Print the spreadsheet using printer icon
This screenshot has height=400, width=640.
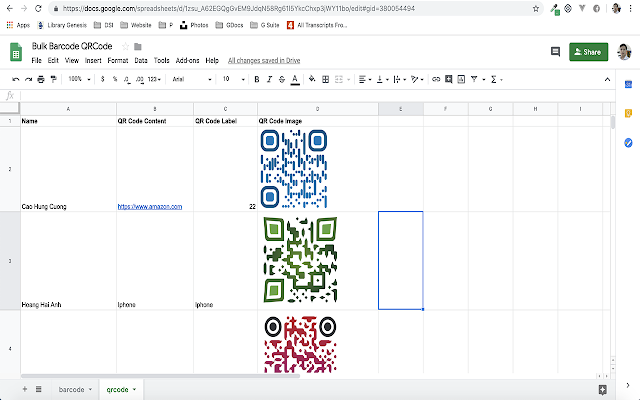(x=41, y=79)
